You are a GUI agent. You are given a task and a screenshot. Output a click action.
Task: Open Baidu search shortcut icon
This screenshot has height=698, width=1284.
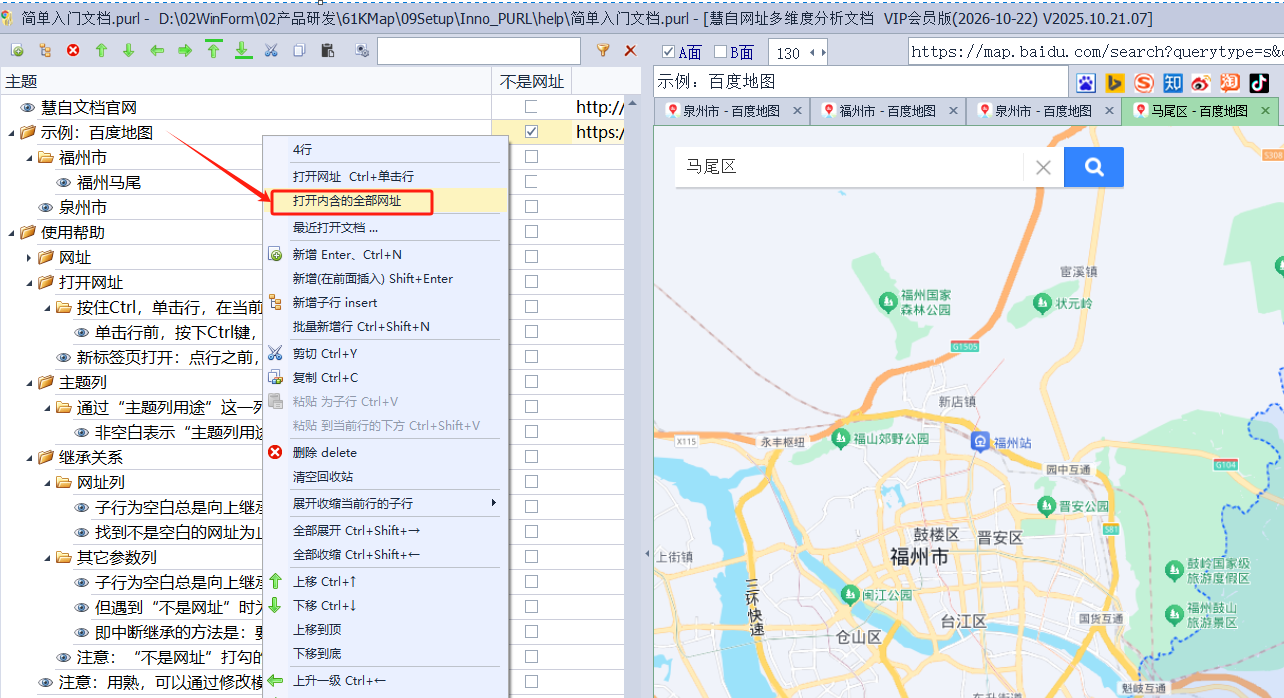coord(1086,82)
